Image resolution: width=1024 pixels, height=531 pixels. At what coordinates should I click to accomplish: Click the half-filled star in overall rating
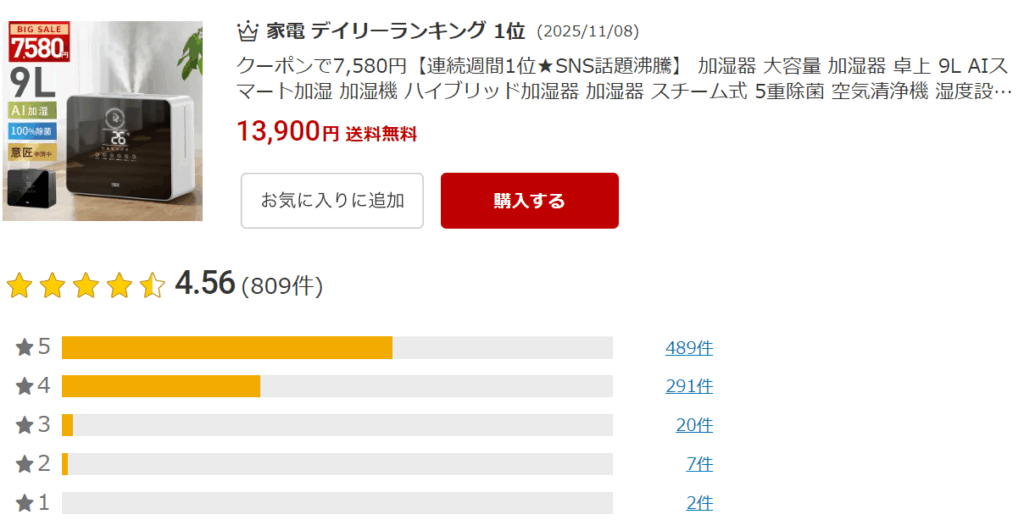pos(152,286)
